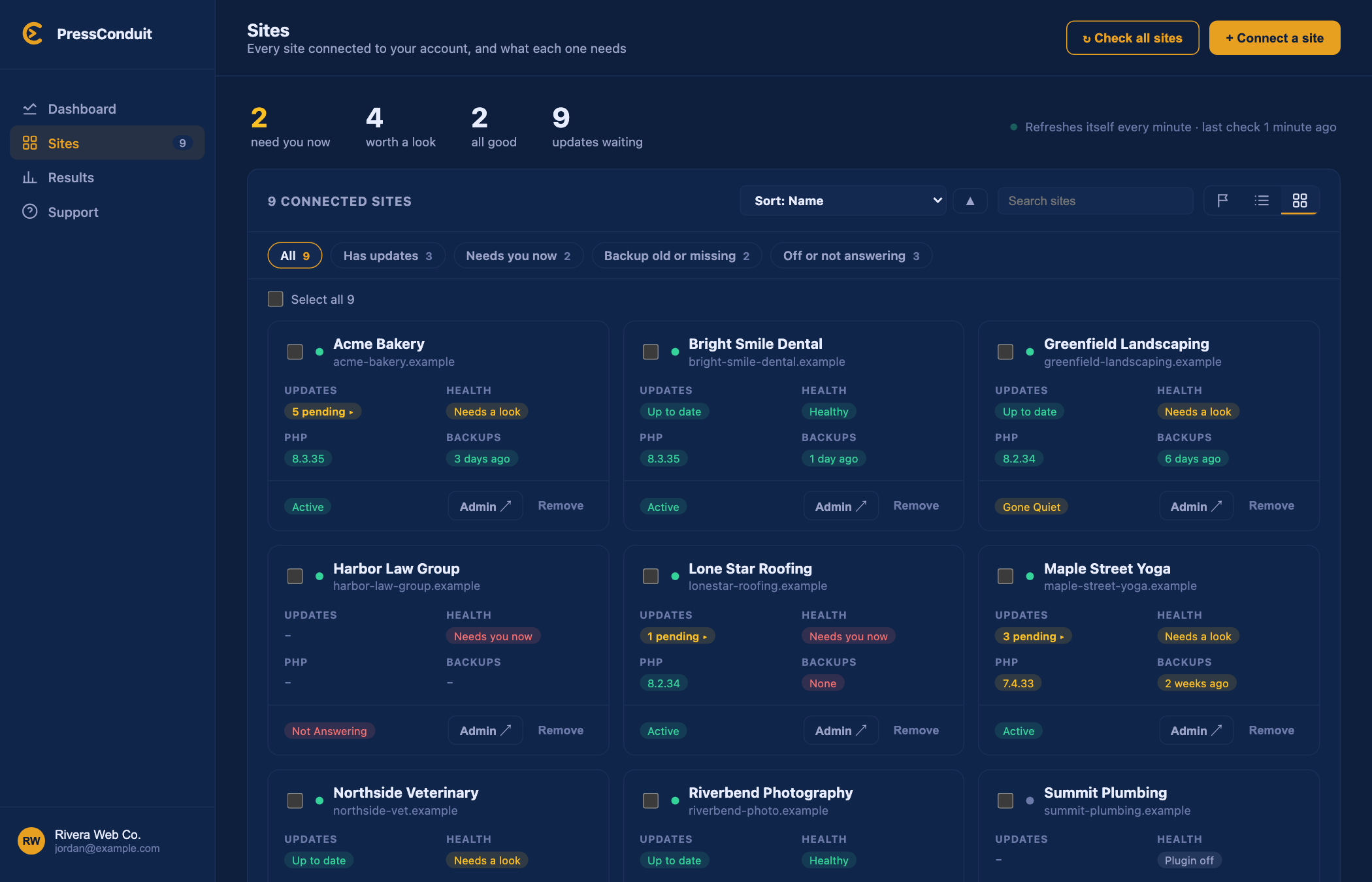Click Summit Plumbing Plugin off badge
1372x882 pixels.
(1189, 860)
